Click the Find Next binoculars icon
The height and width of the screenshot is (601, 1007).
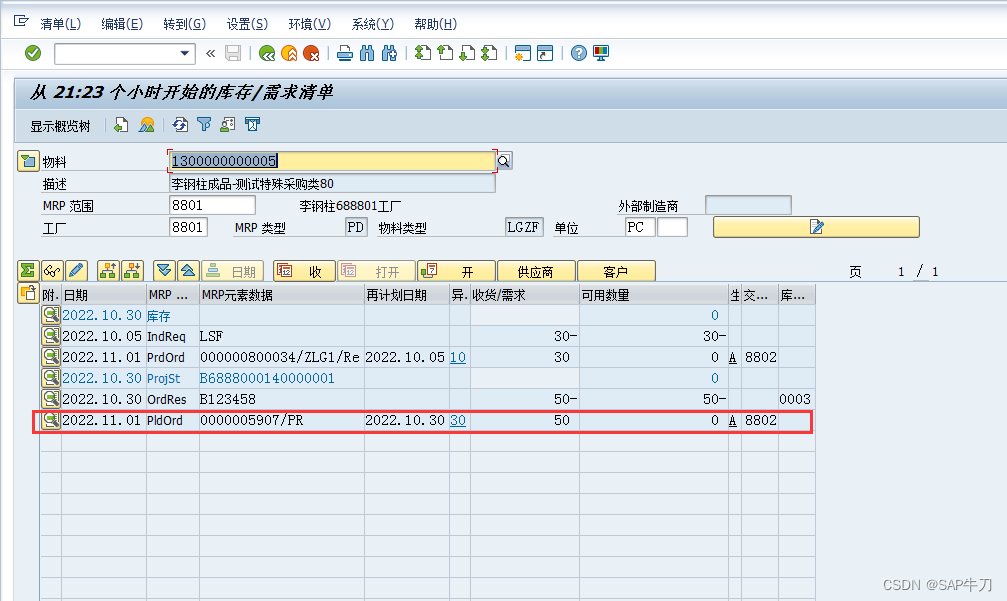[389, 53]
